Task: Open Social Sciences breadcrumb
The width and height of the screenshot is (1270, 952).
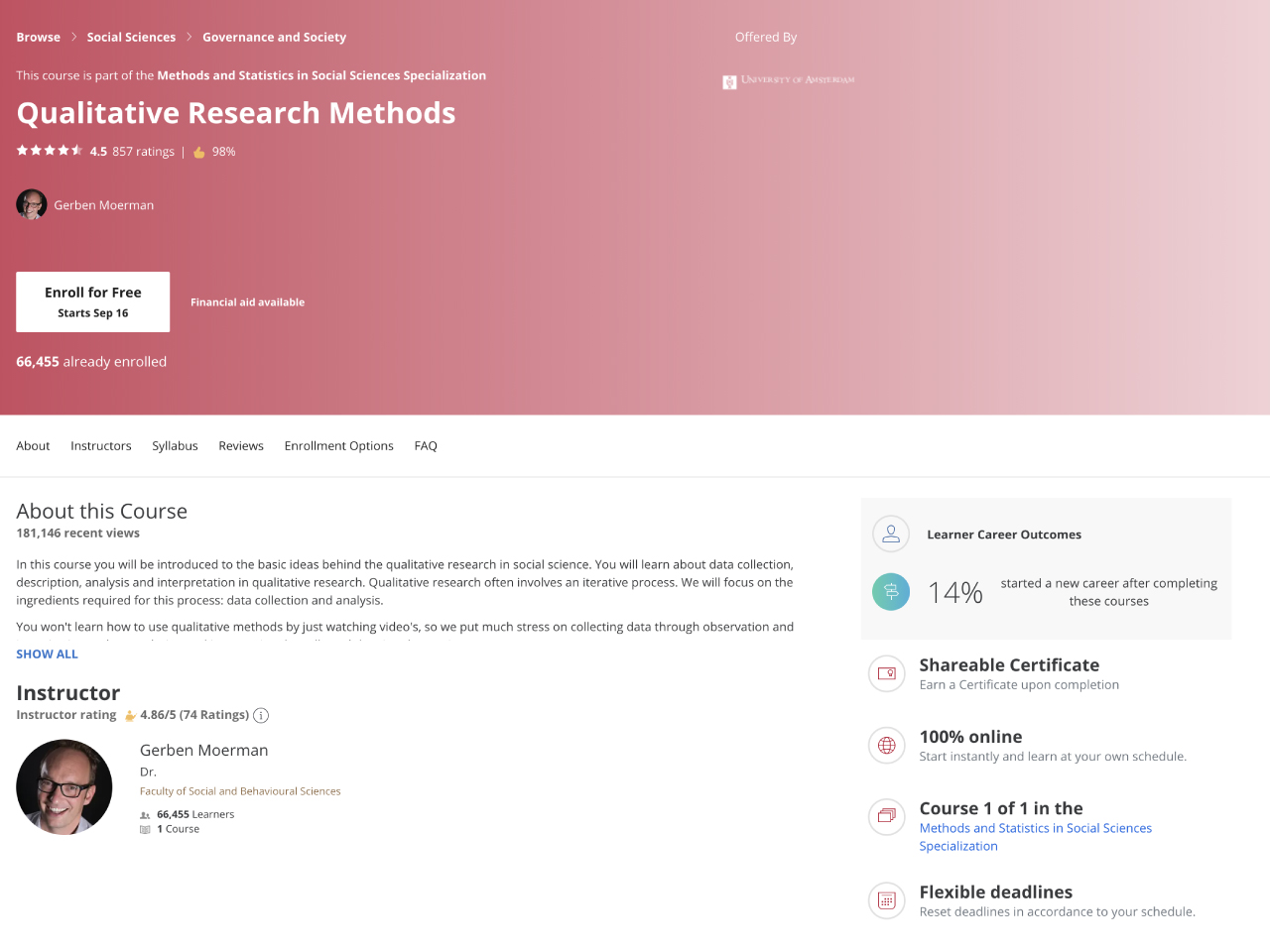Action: pos(131,37)
